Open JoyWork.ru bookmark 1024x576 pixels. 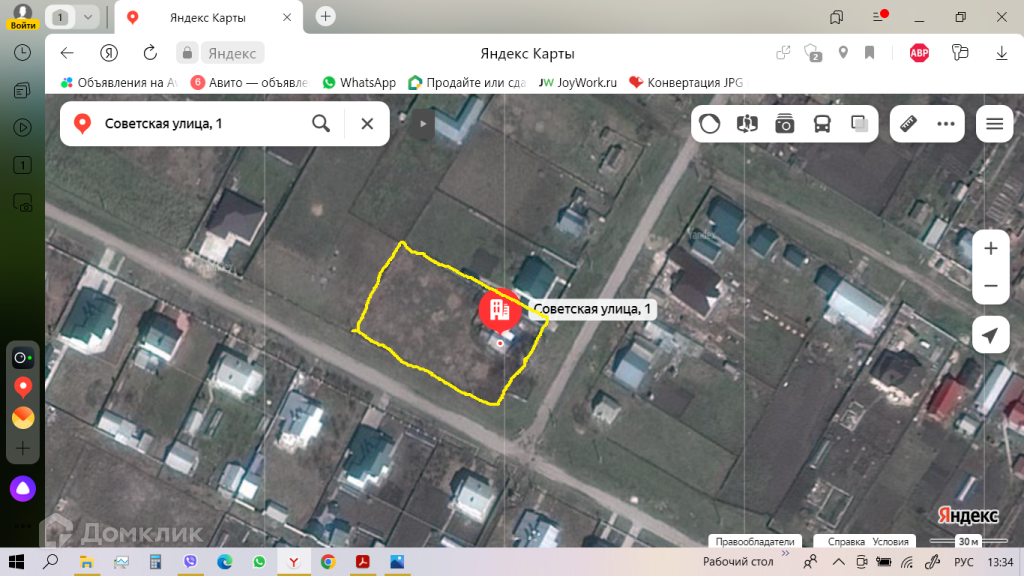pos(577,82)
